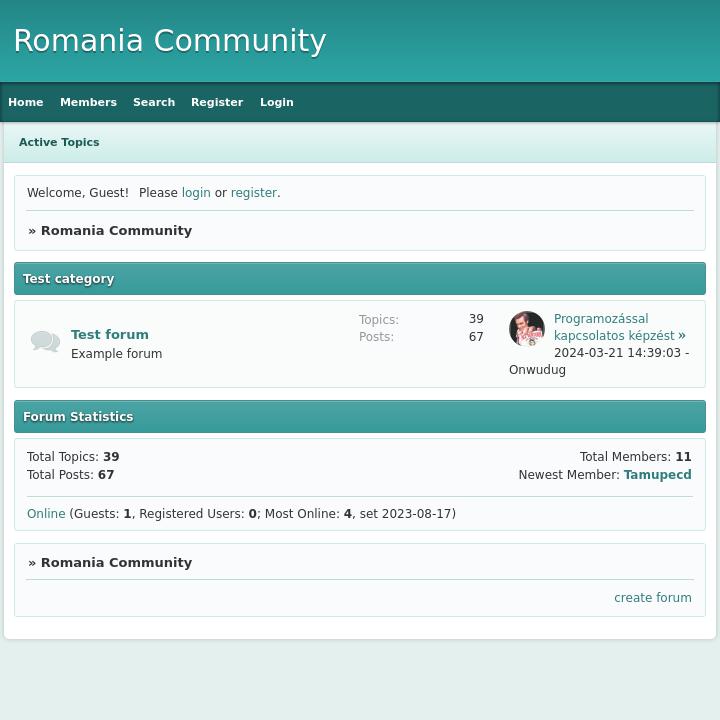The width and height of the screenshot is (720, 720).
Task: Click the Romania Community site title header
Action: [170, 41]
